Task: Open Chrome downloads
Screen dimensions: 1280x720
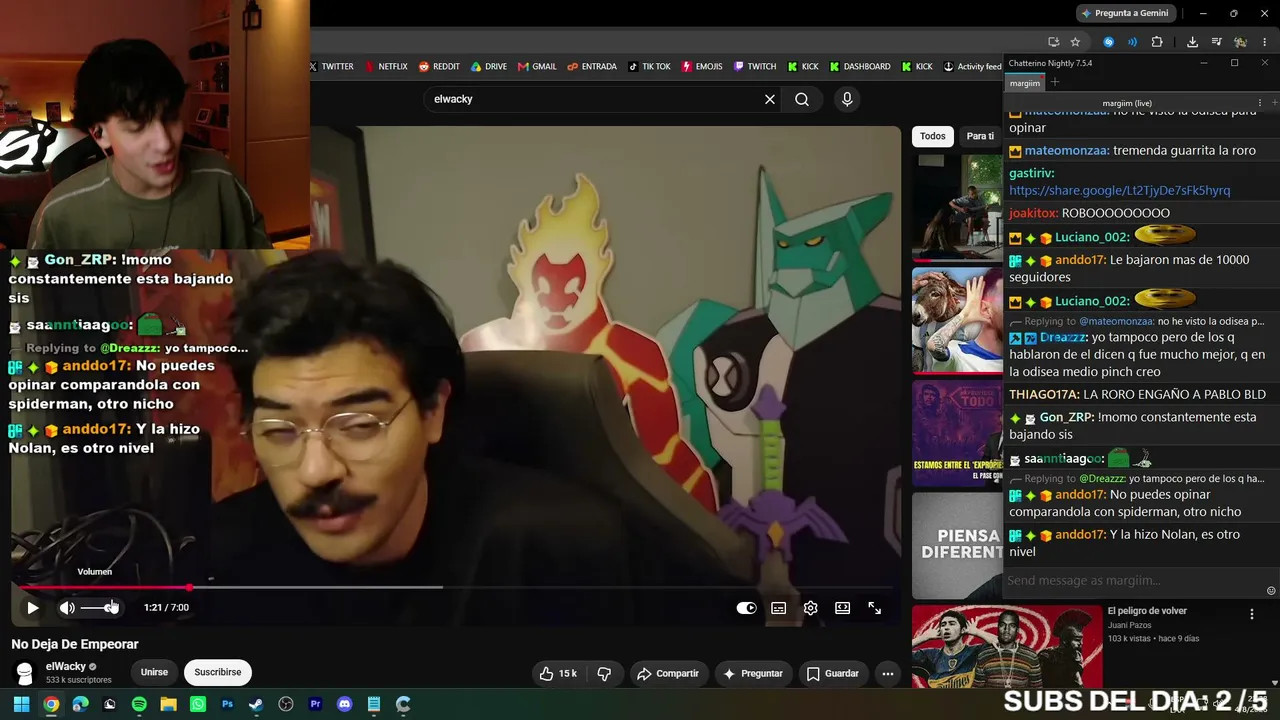Action: pos(1192,42)
